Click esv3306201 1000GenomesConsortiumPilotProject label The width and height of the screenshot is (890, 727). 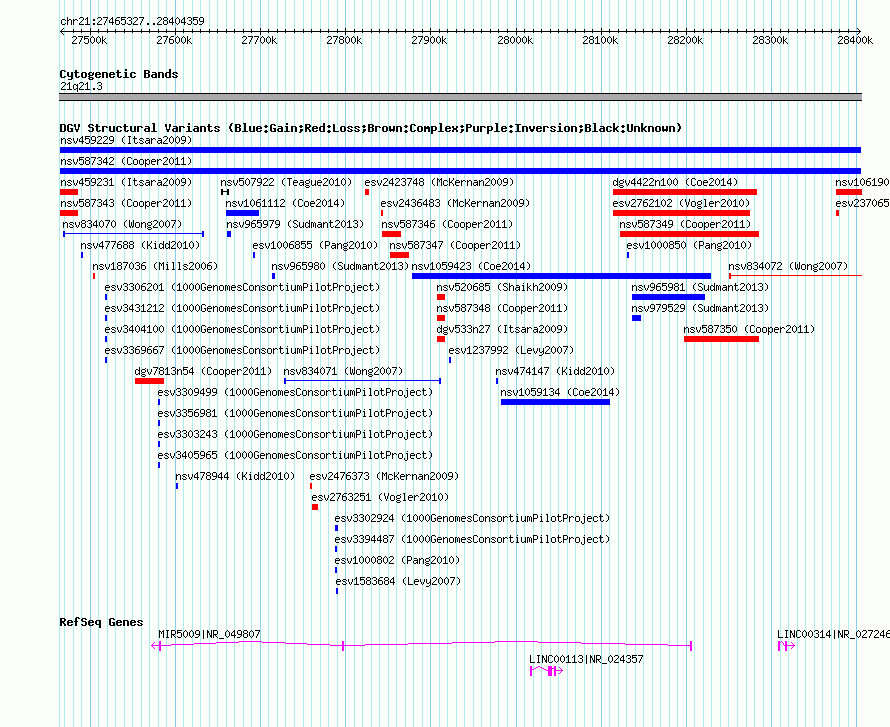[x=242, y=287]
